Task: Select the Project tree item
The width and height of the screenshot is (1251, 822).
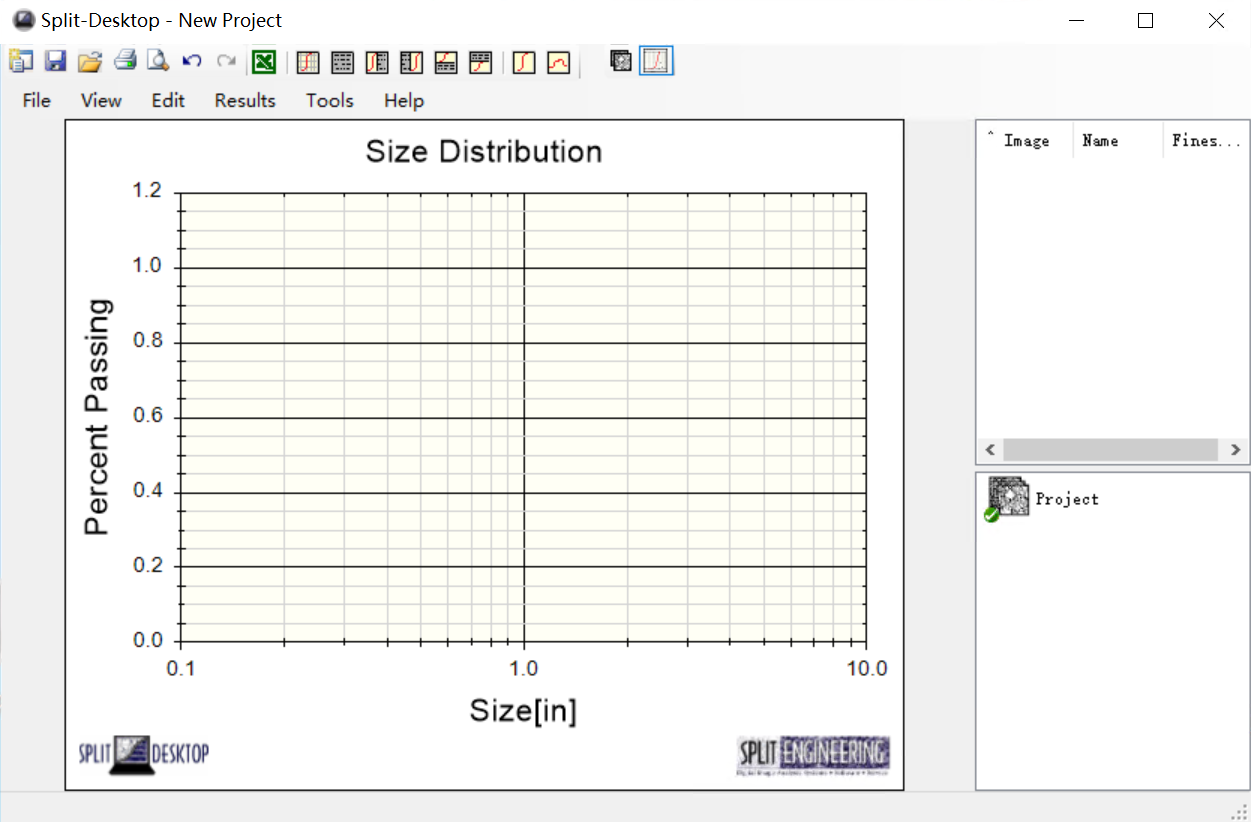Action: [x=1067, y=499]
